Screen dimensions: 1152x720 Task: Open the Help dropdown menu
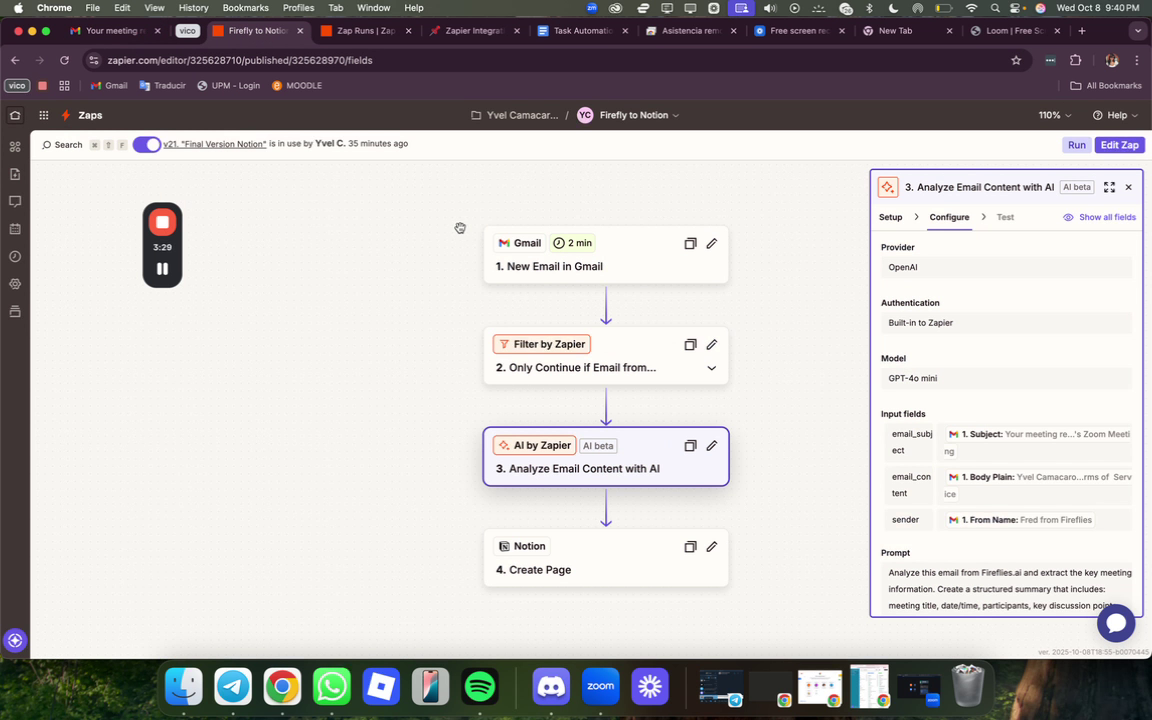1115,115
